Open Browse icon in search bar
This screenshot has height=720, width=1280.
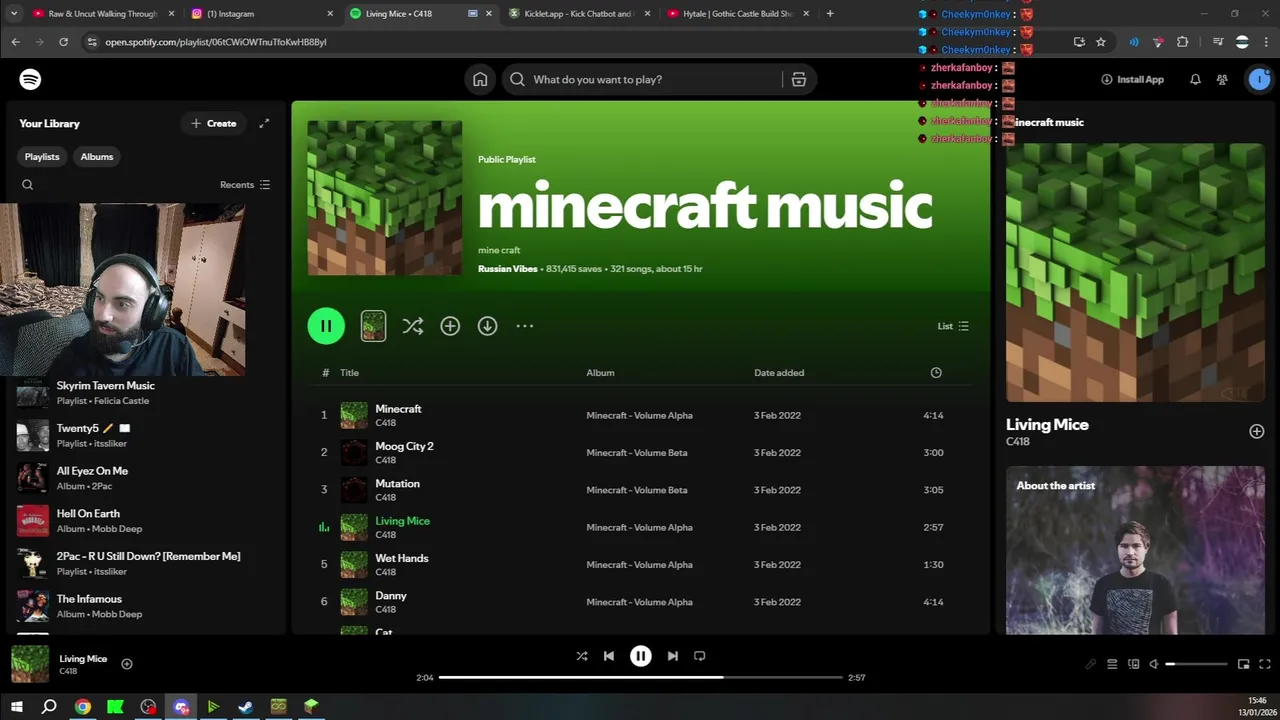click(x=798, y=79)
